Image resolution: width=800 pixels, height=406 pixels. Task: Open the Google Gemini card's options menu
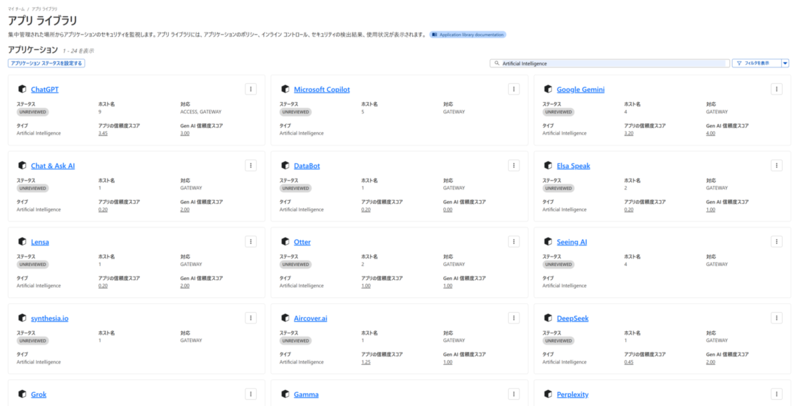[777, 89]
